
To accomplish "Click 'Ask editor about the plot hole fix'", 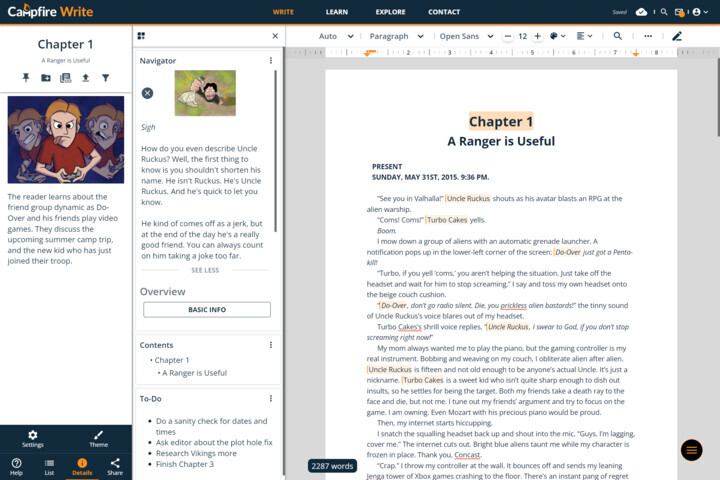I will 214,442.
